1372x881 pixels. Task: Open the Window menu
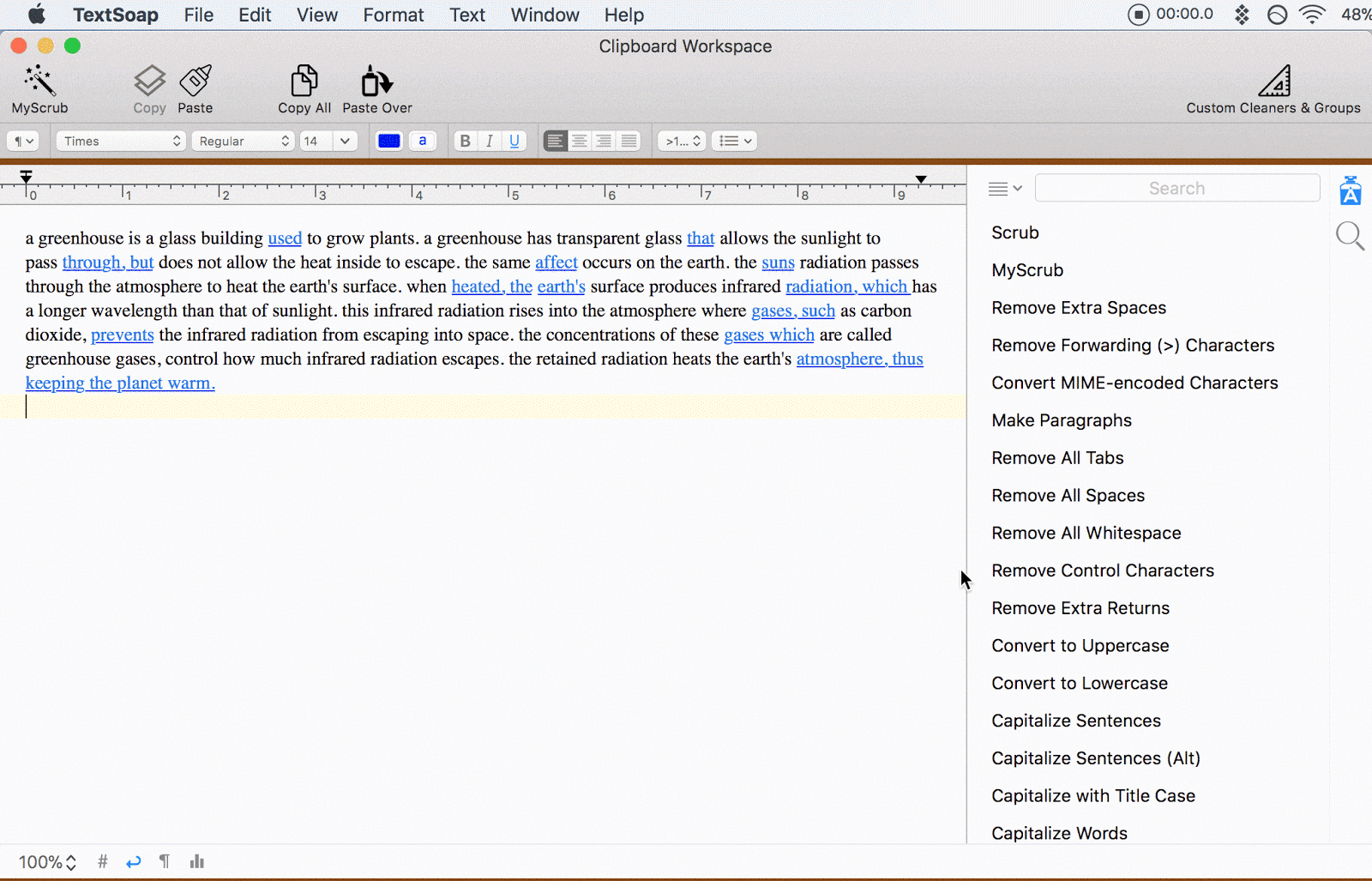click(x=545, y=15)
